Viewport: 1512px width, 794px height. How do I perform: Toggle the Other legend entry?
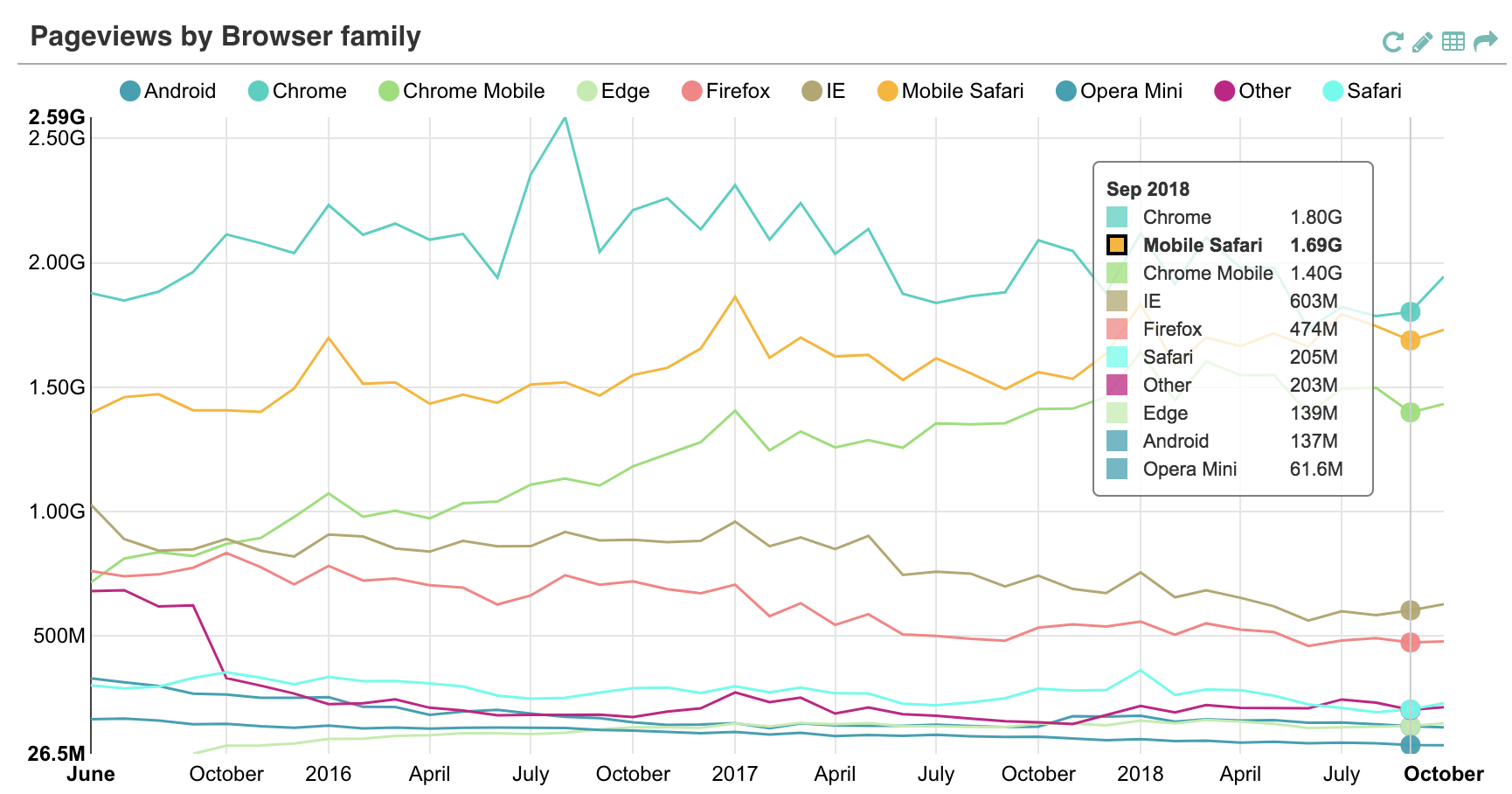tap(1252, 91)
